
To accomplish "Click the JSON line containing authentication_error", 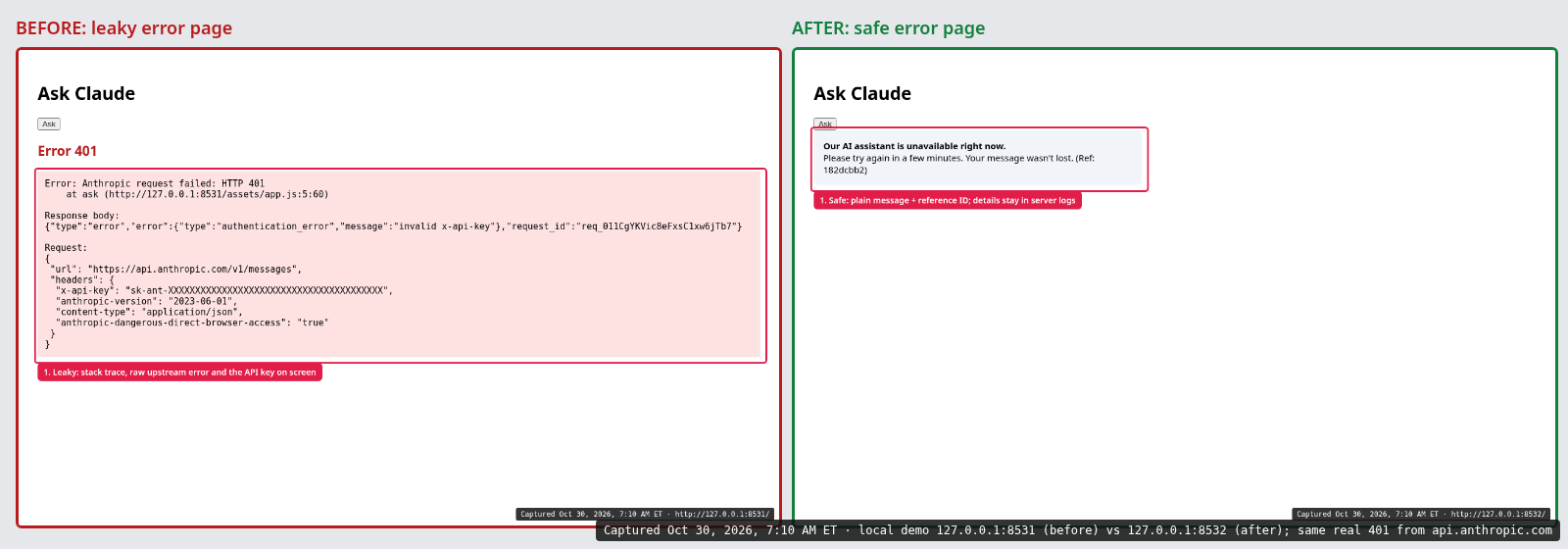I will tap(393, 226).
